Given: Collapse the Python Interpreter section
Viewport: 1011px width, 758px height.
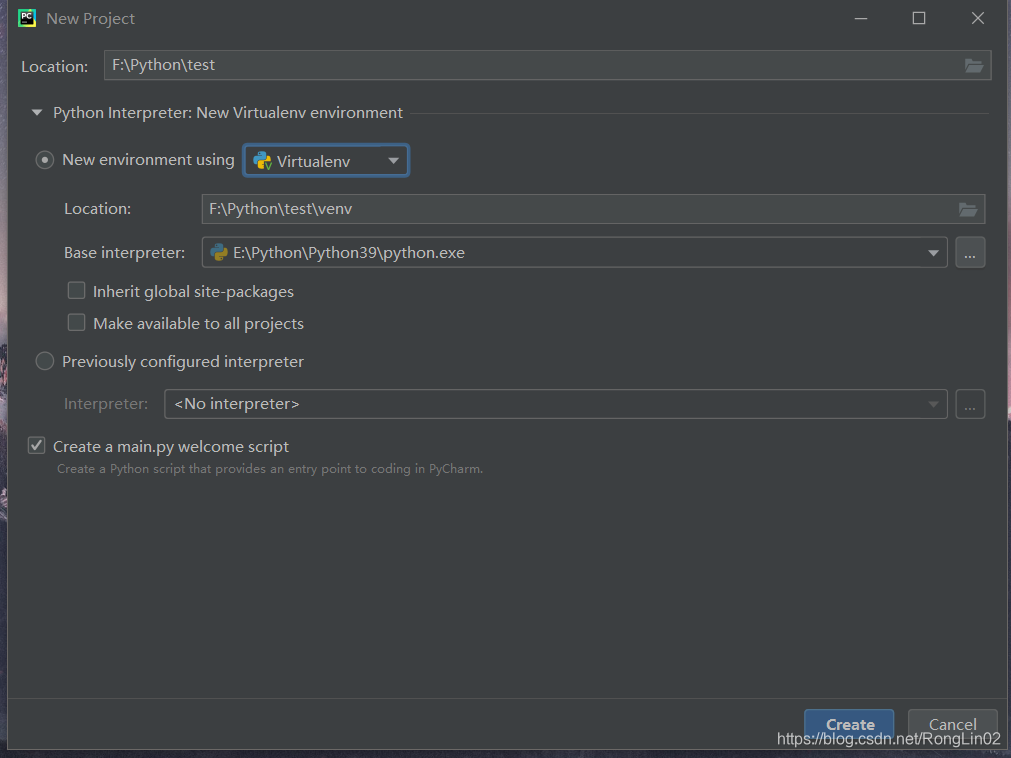Looking at the screenshot, I should point(37,113).
